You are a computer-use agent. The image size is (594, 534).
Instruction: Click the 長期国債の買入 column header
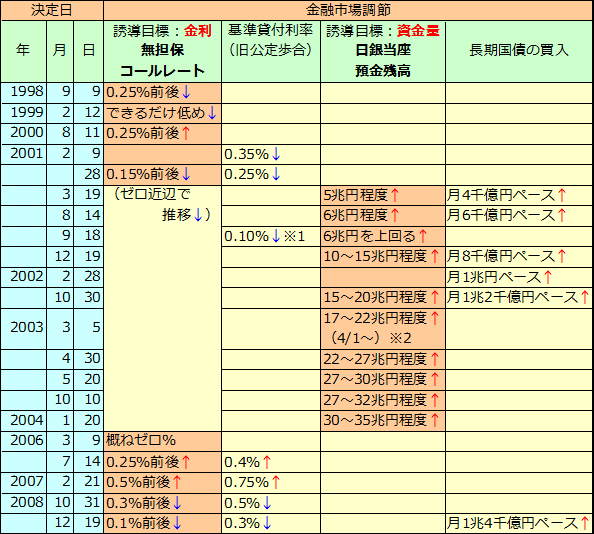[519, 51]
